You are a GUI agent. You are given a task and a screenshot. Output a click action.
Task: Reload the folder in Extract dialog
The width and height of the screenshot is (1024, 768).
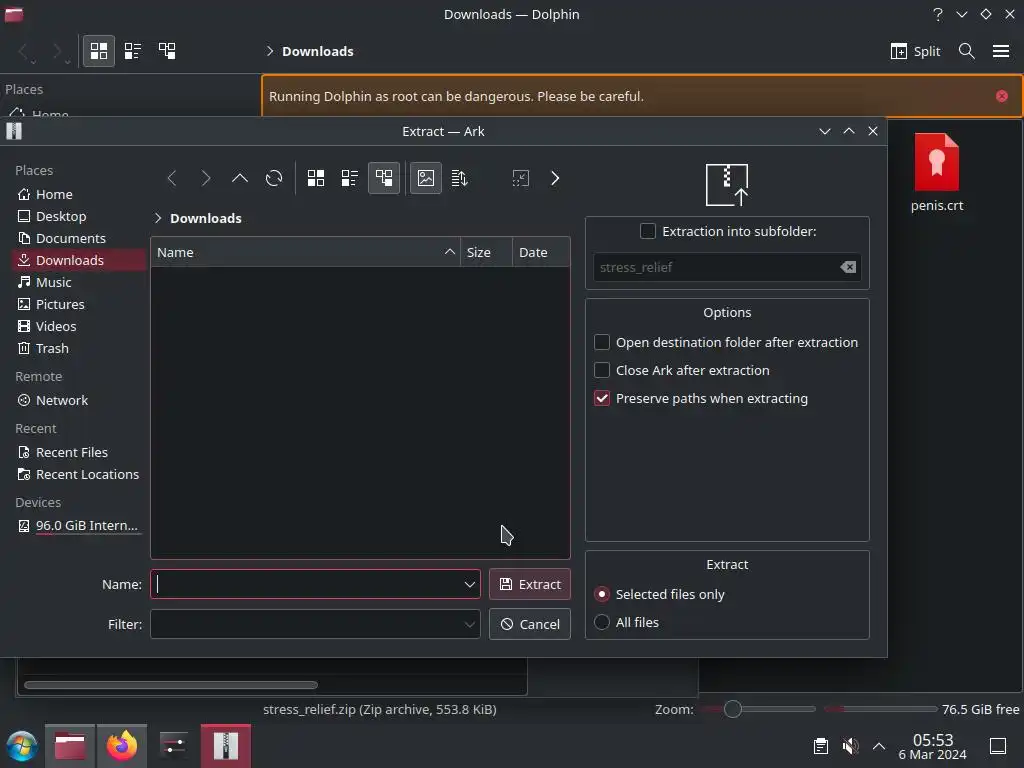(x=274, y=178)
